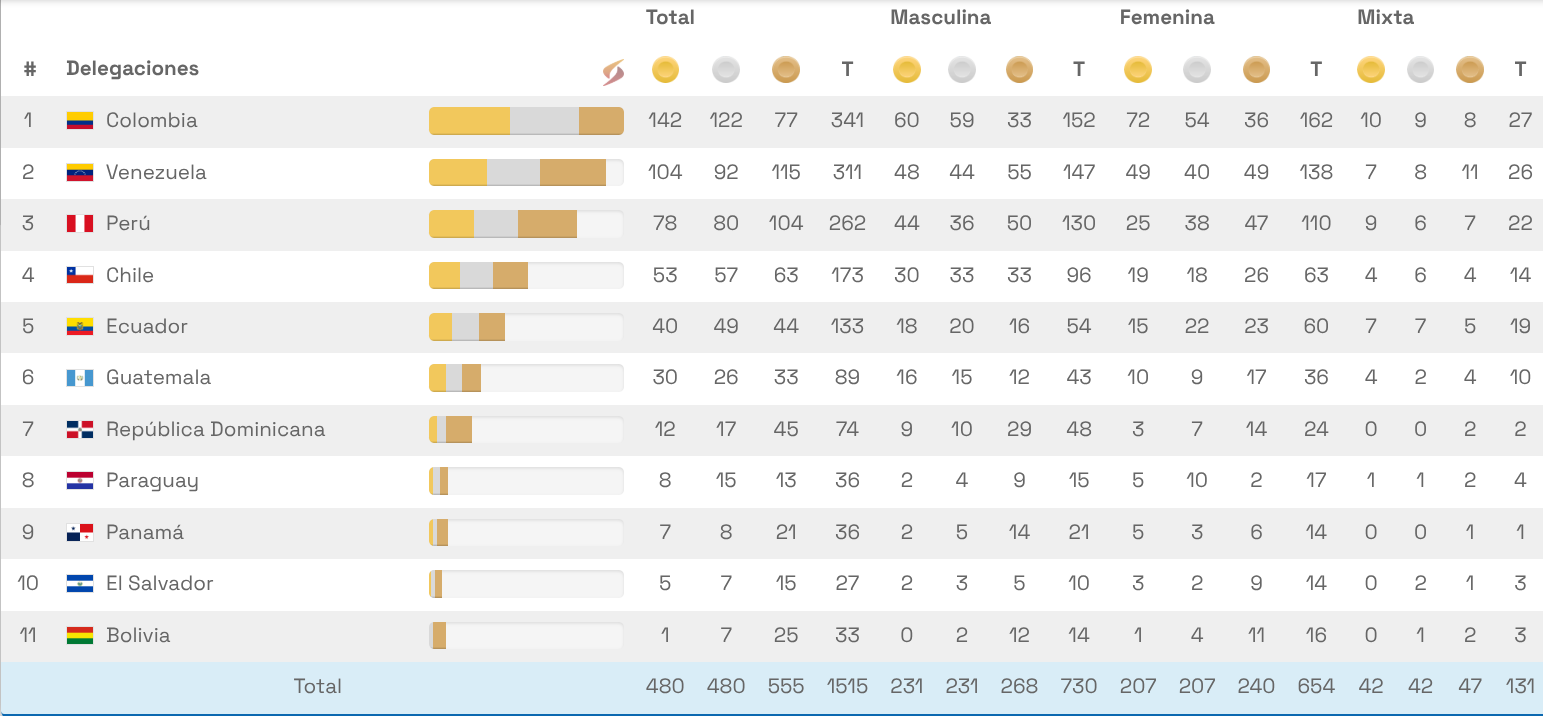Select the Masculina column group header
The height and width of the screenshot is (716, 1543).
(940, 17)
